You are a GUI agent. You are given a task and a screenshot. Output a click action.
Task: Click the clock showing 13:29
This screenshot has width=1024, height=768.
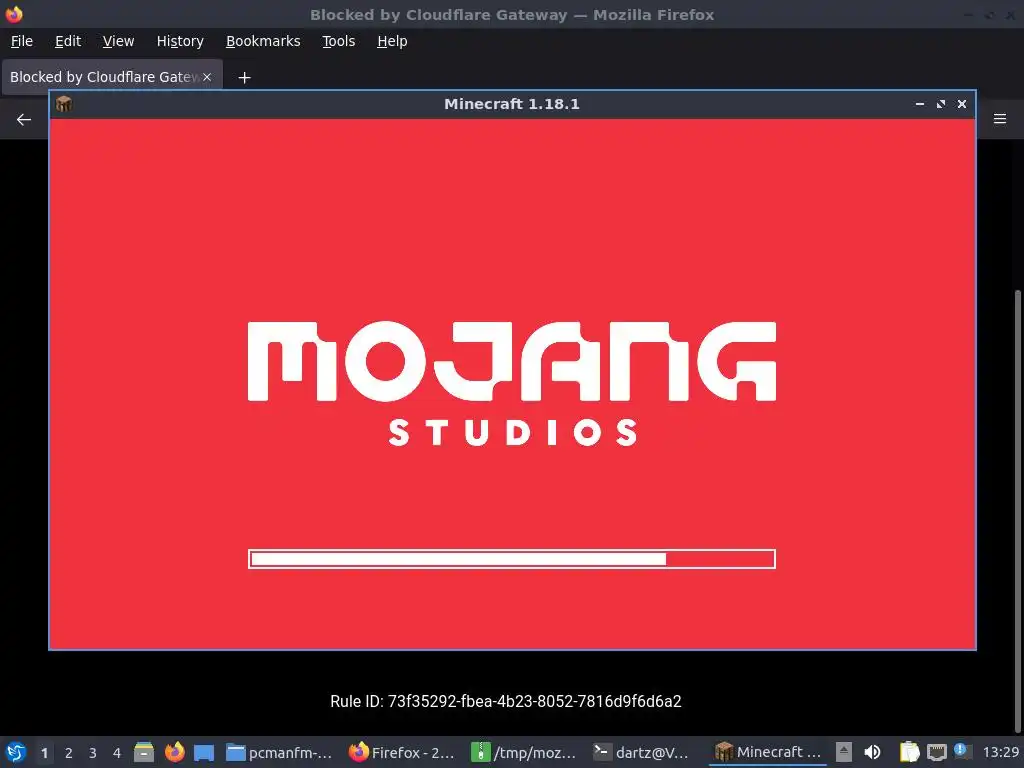[x=1001, y=752]
